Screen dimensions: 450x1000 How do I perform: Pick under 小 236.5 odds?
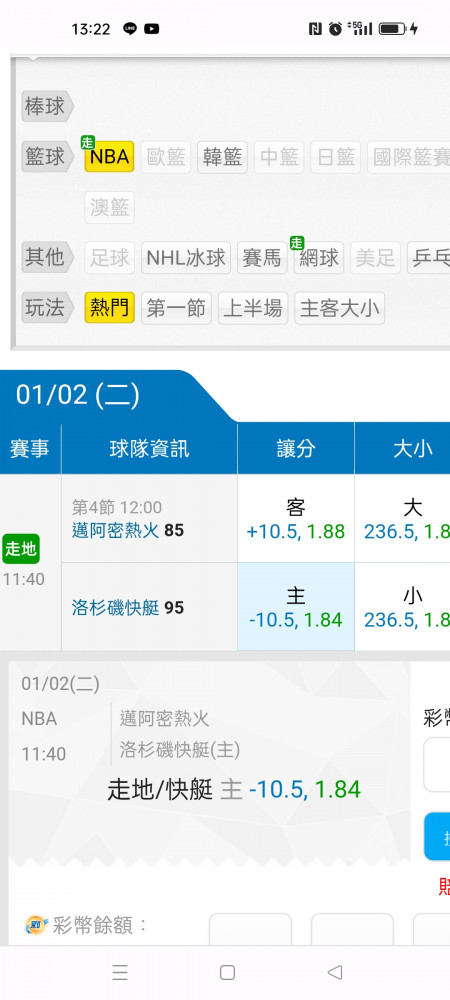402,607
